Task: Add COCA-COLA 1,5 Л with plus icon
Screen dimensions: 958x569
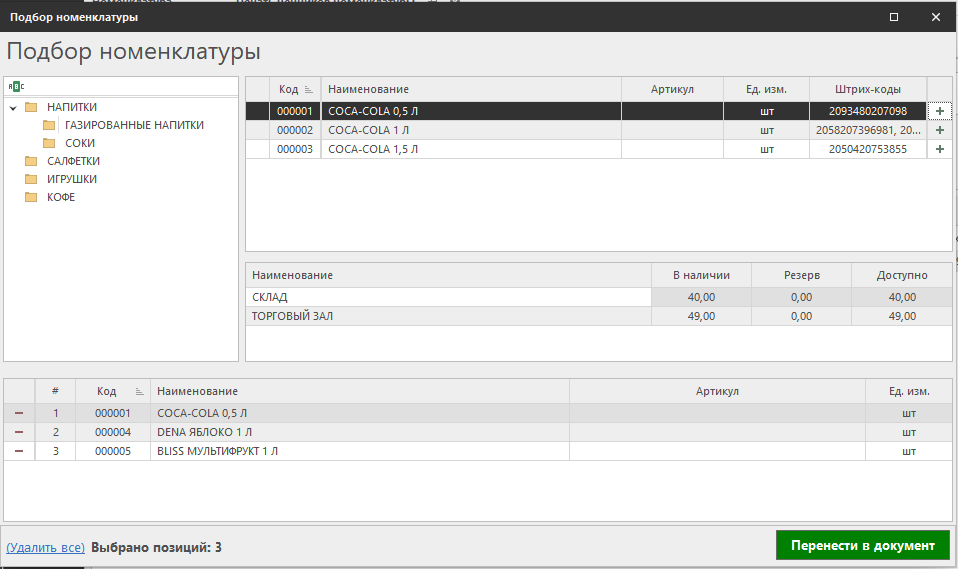Action: coord(939,149)
